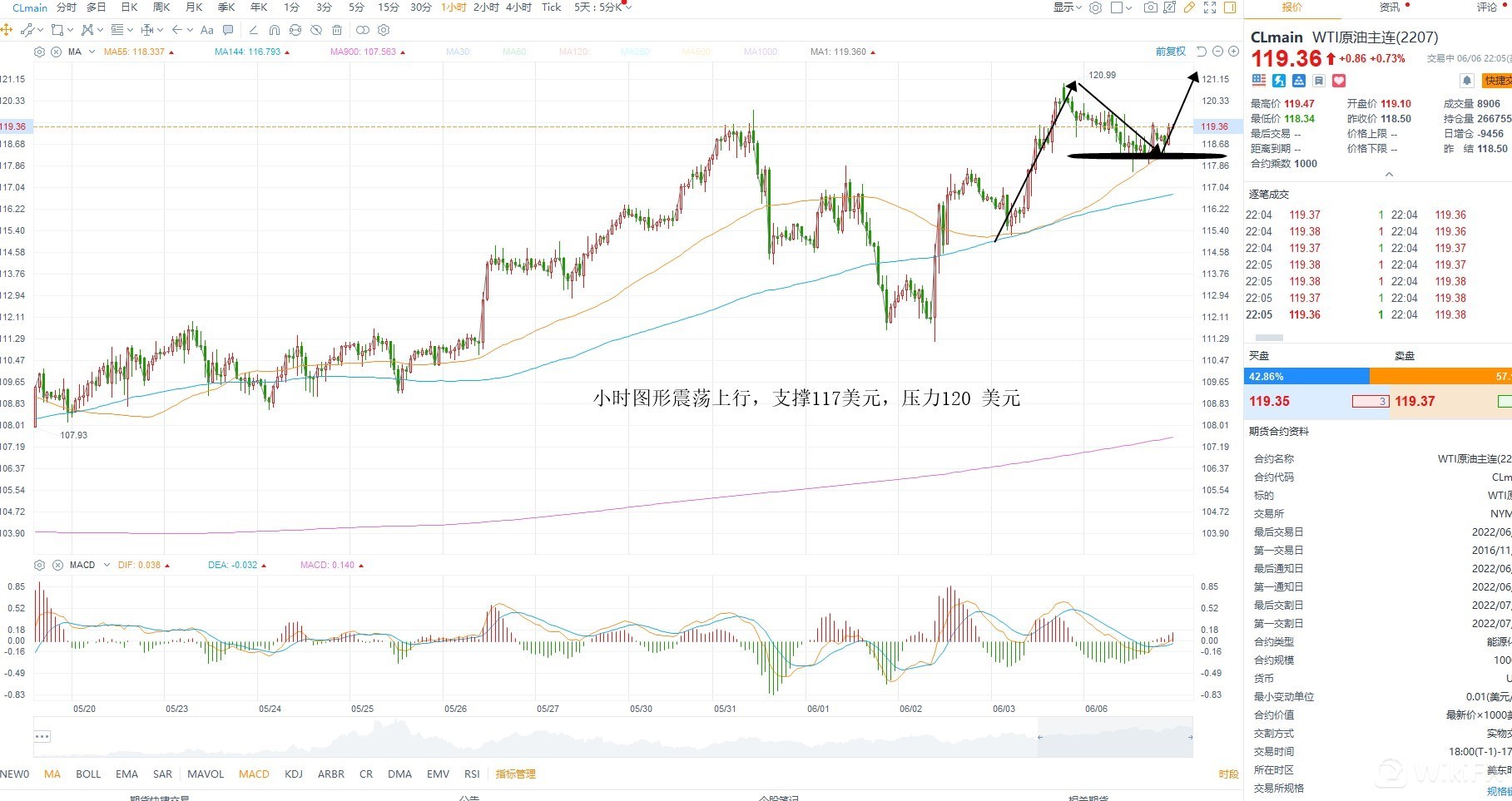1512x801 pixels.
Task: Click the screenshot camera icon
Action: pyautogui.click(x=1150, y=7)
